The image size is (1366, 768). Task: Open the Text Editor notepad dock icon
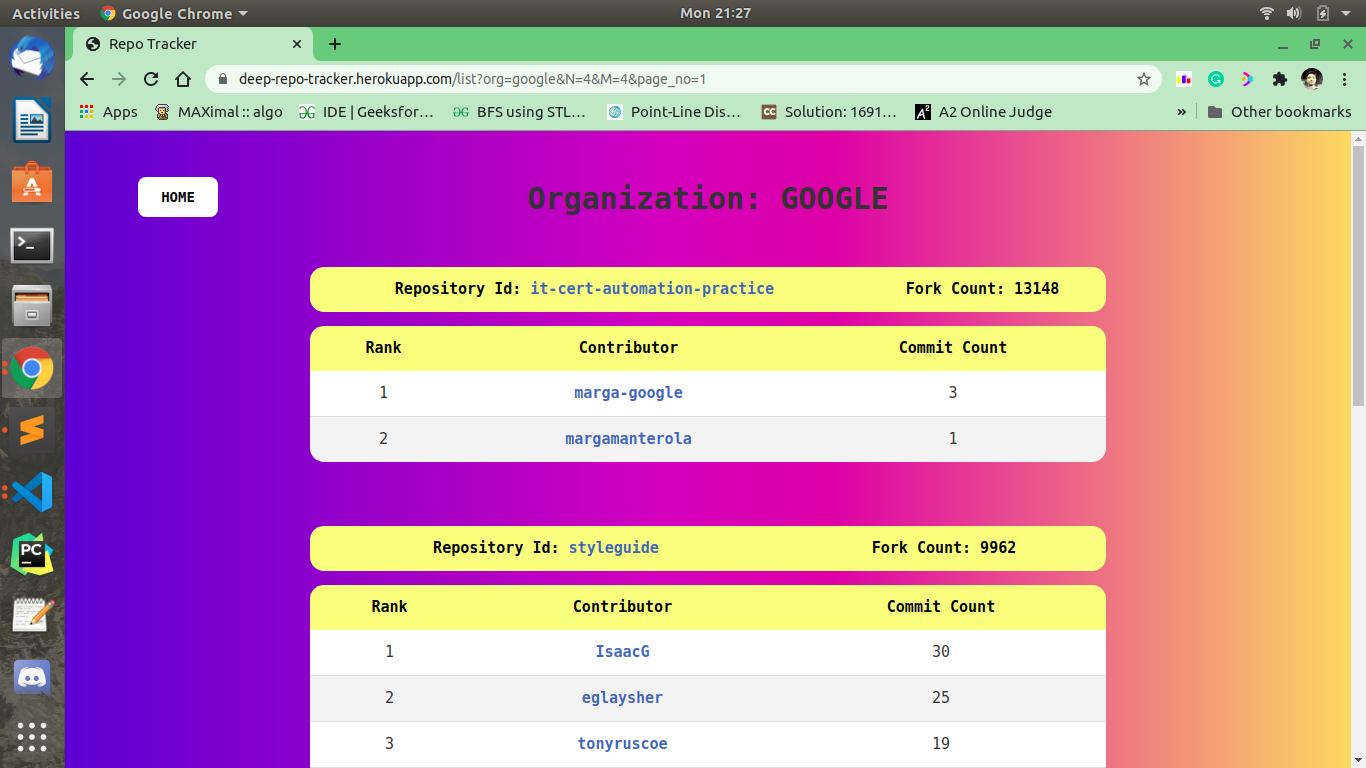coord(32,615)
